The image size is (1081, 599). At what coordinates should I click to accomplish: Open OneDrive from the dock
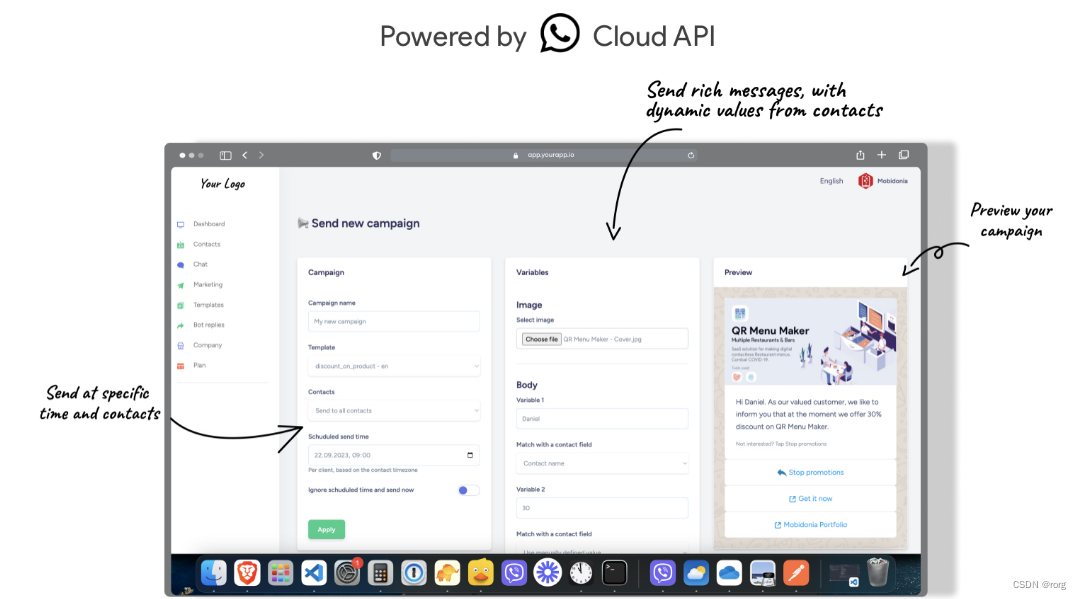[729, 573]
